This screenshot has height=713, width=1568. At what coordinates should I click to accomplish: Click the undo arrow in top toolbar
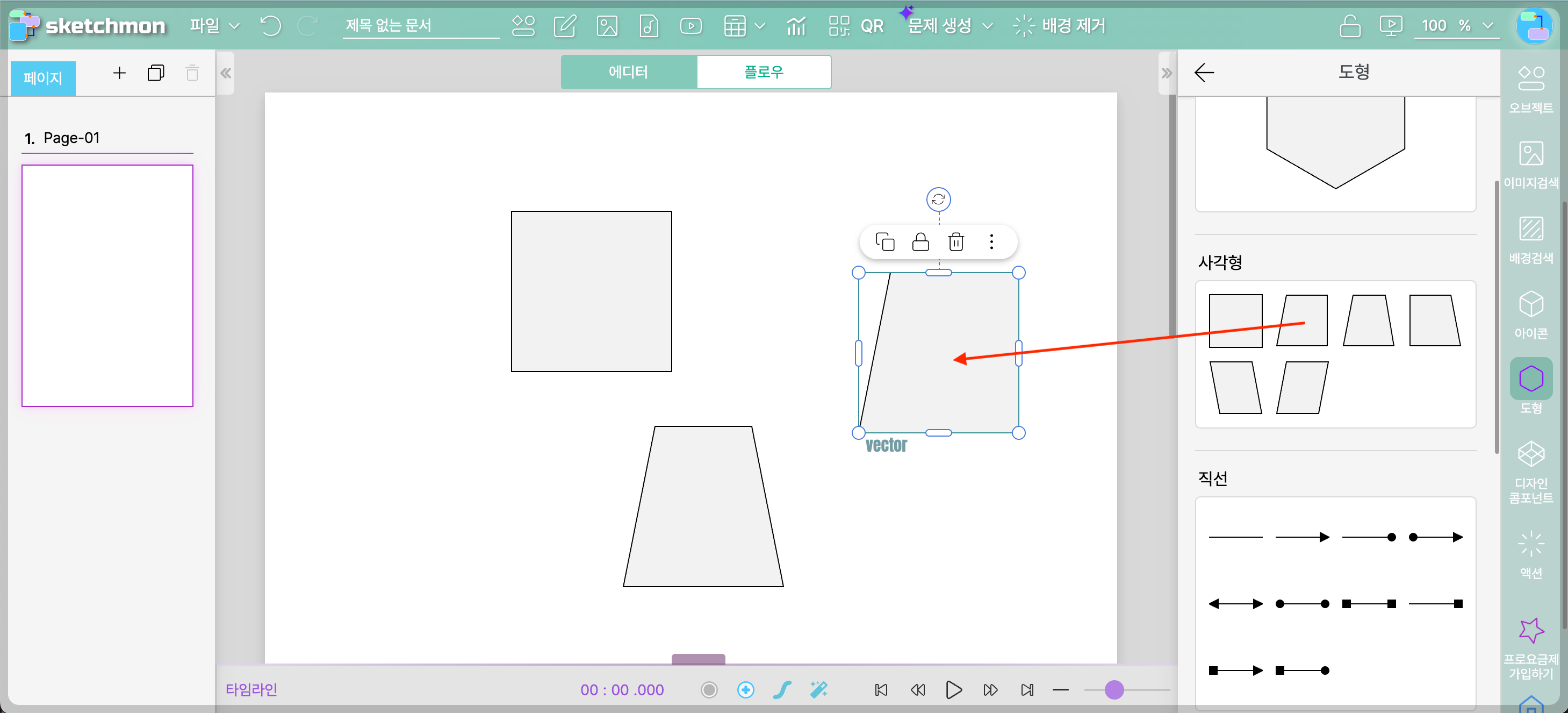point(270,26)
